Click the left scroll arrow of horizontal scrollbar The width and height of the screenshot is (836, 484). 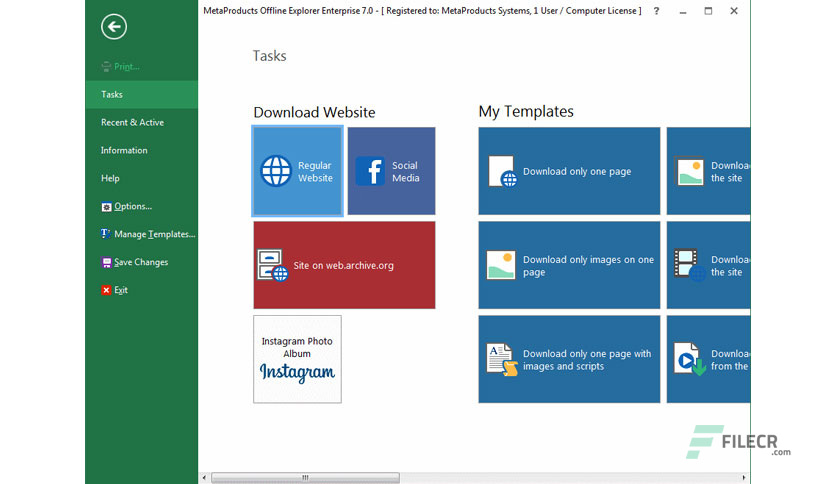(204, 478)
